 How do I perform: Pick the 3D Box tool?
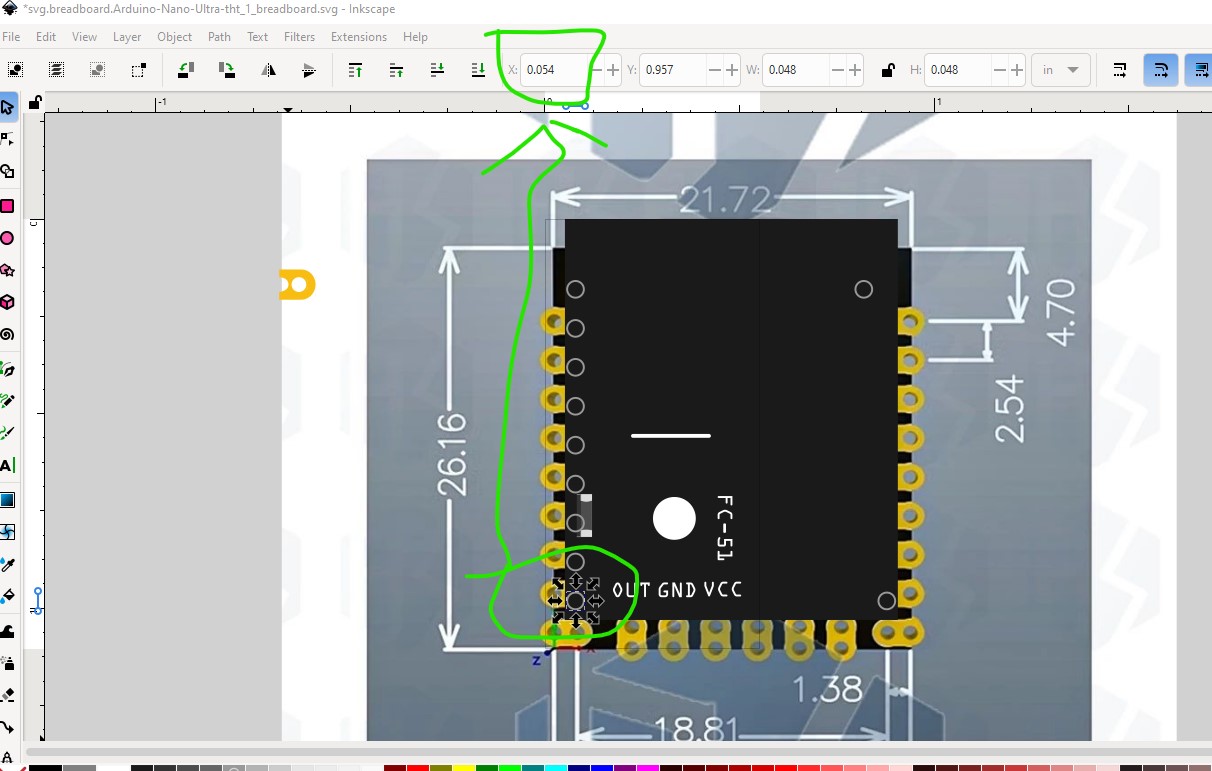point(7,302)
